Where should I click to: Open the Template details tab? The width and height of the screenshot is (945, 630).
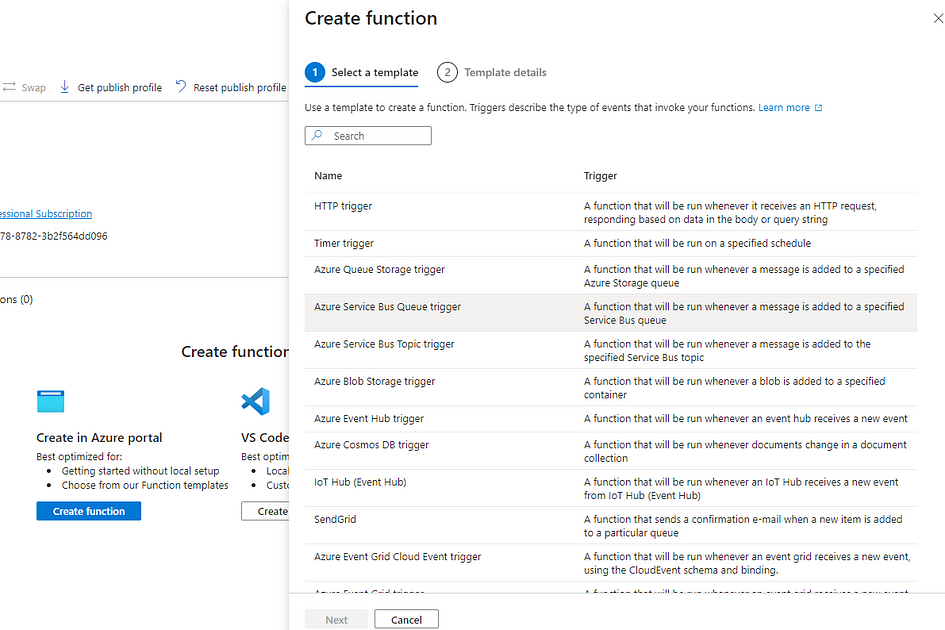(x=492, y=73)
